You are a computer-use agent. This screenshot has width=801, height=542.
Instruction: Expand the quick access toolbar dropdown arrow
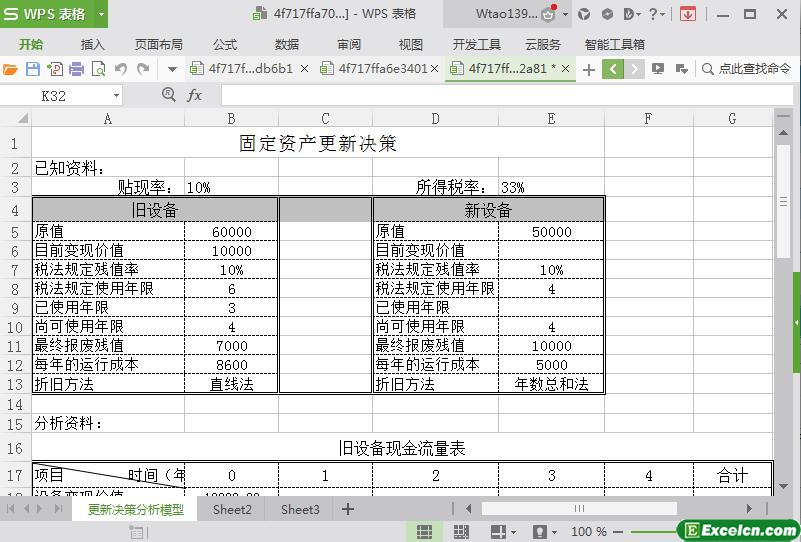[x=172, y=69]
